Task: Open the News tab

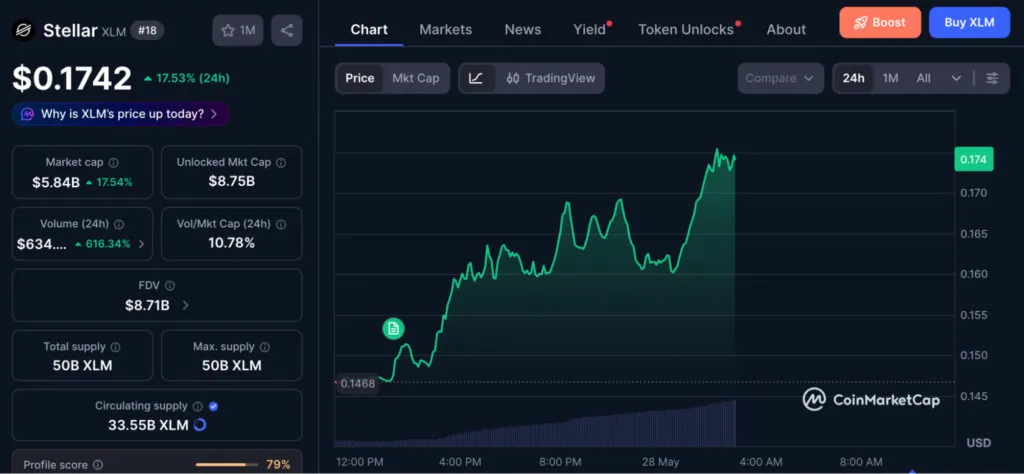Action: tap(522, 29)
